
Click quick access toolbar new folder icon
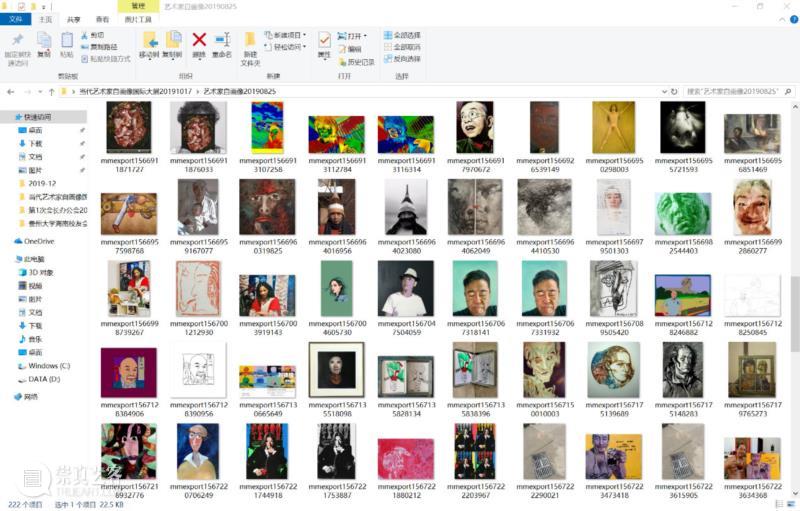click(x=32, y=6)
